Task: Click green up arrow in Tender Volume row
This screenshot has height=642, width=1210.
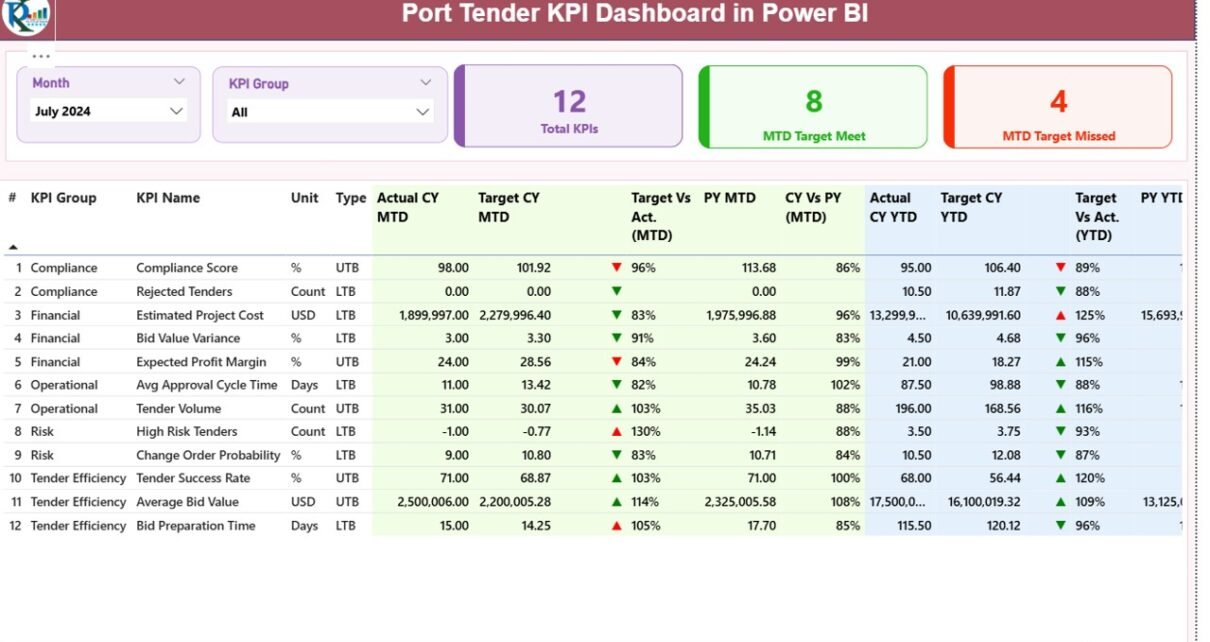Action: [616, 409]
